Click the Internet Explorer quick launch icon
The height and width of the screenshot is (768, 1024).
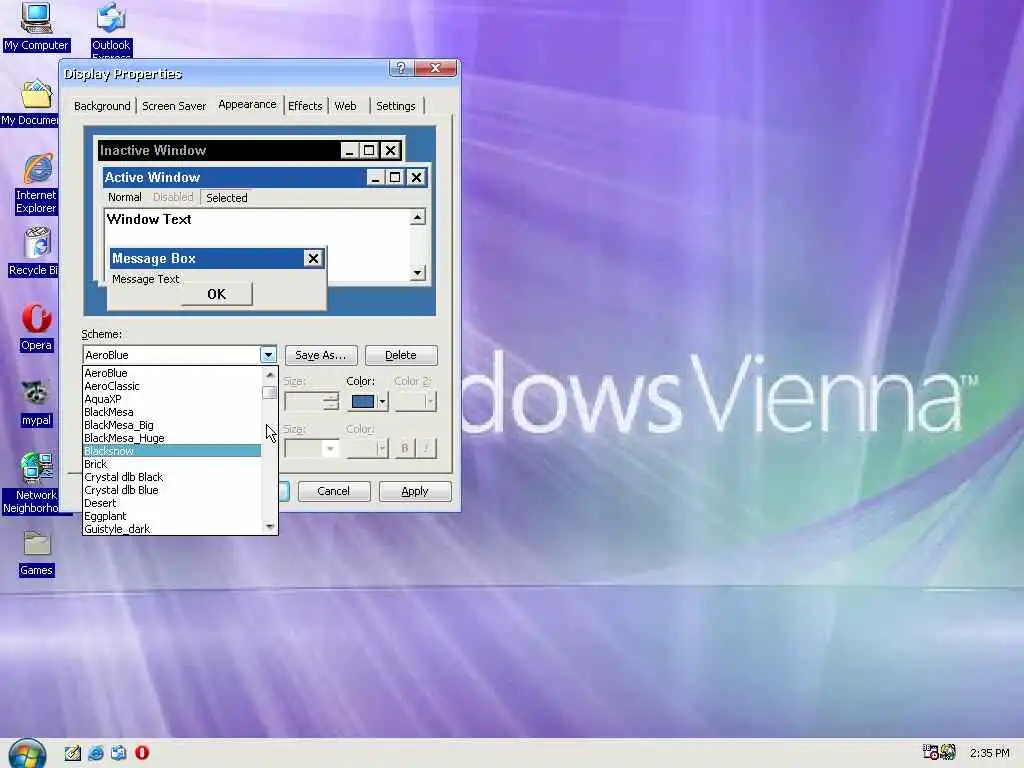click(96, 753)
